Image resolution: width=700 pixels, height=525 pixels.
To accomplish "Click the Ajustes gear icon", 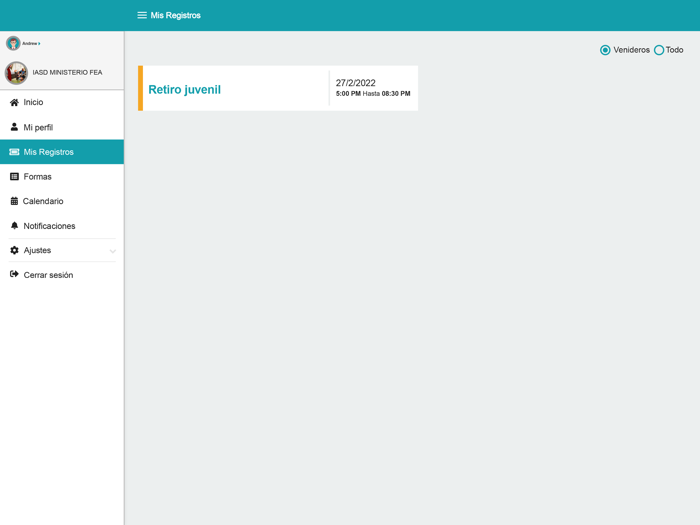I will click(14, 250).
